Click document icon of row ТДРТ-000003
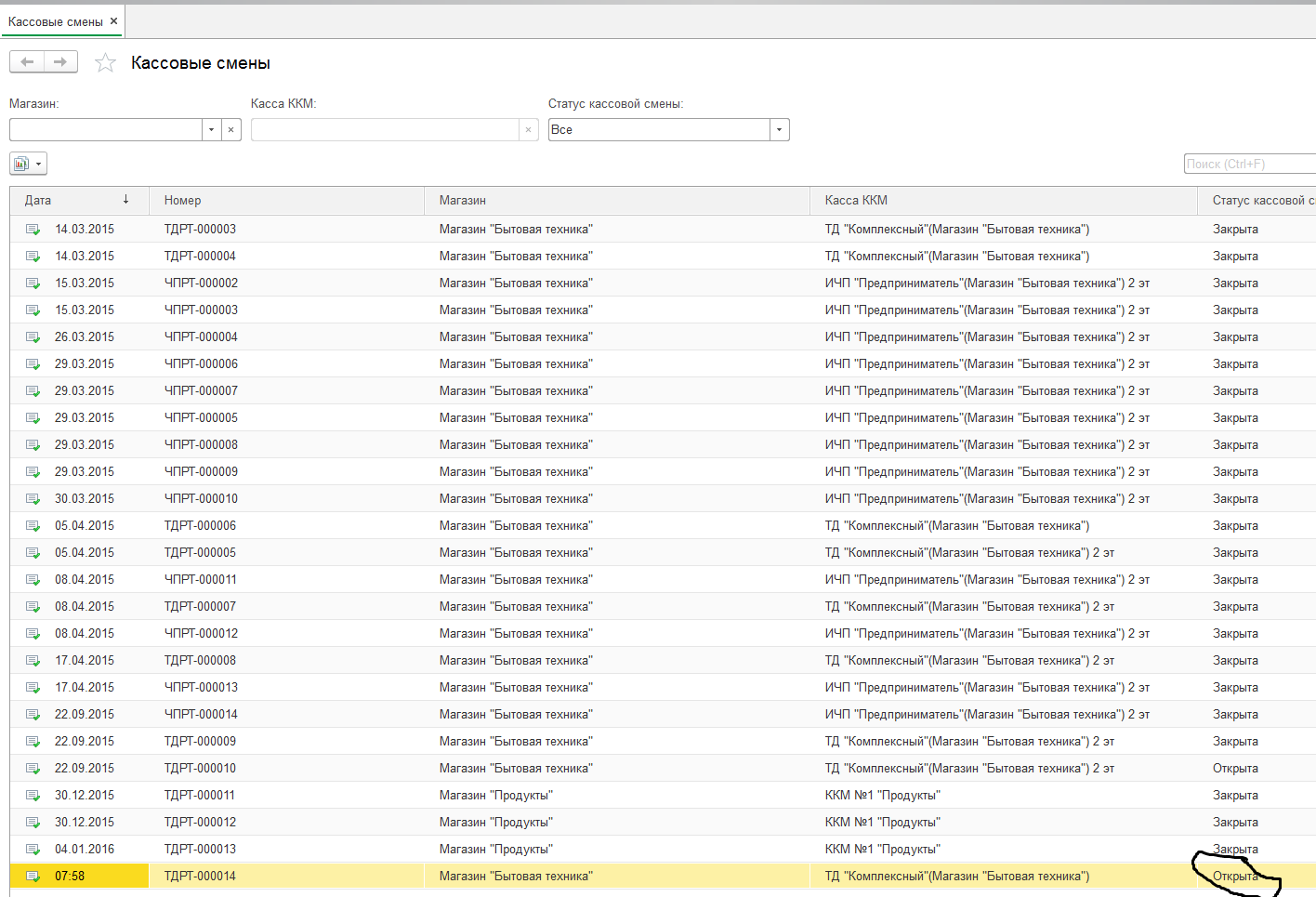 pos(33,230)
